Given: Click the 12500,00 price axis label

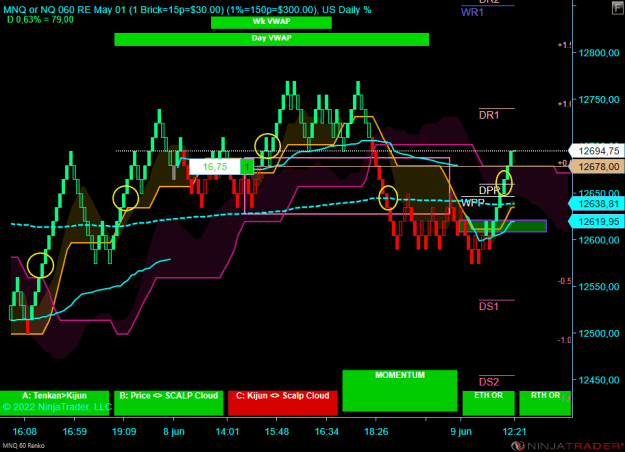Looking at the screenshot, I should coord(599,334).
